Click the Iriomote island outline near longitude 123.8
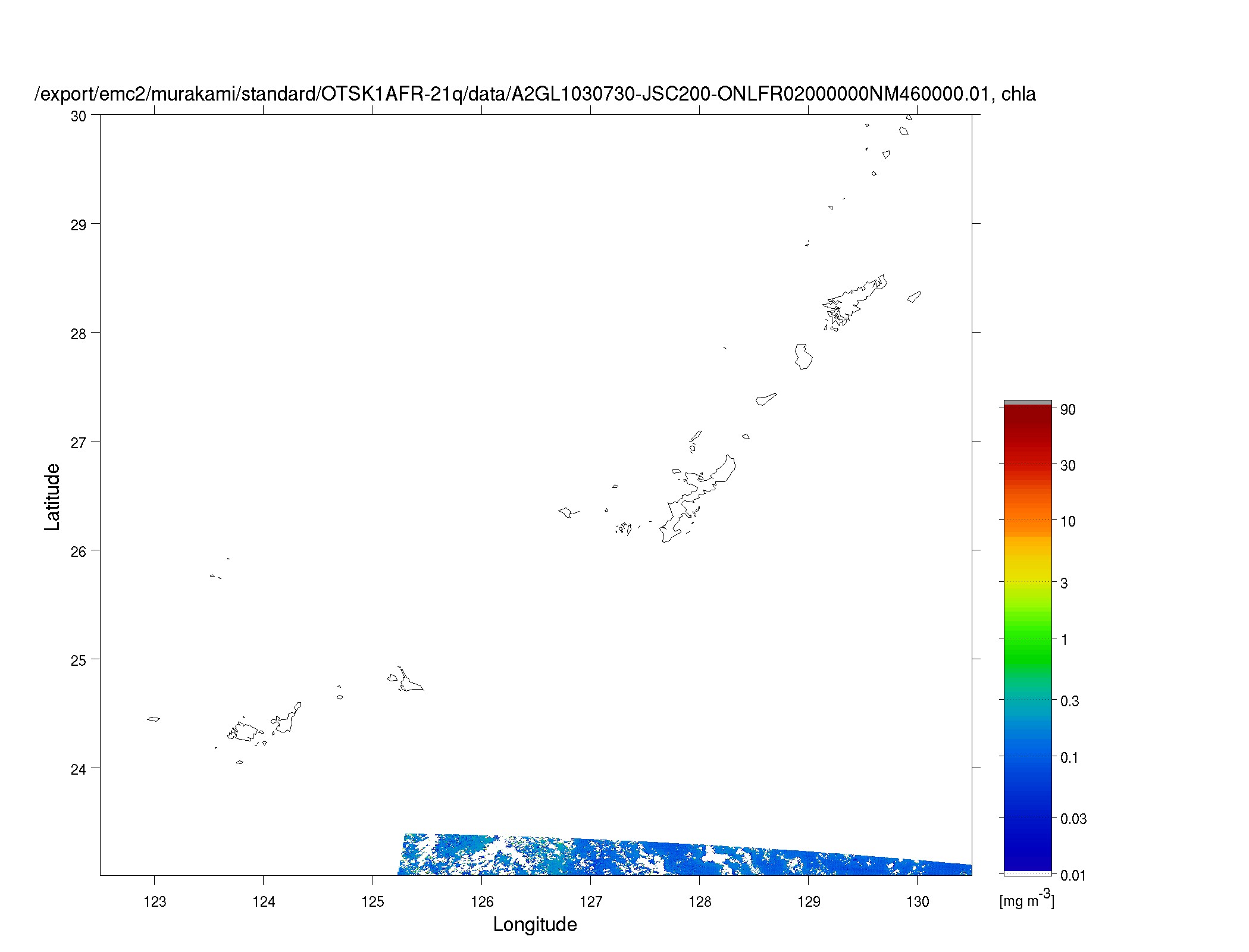 243,732
